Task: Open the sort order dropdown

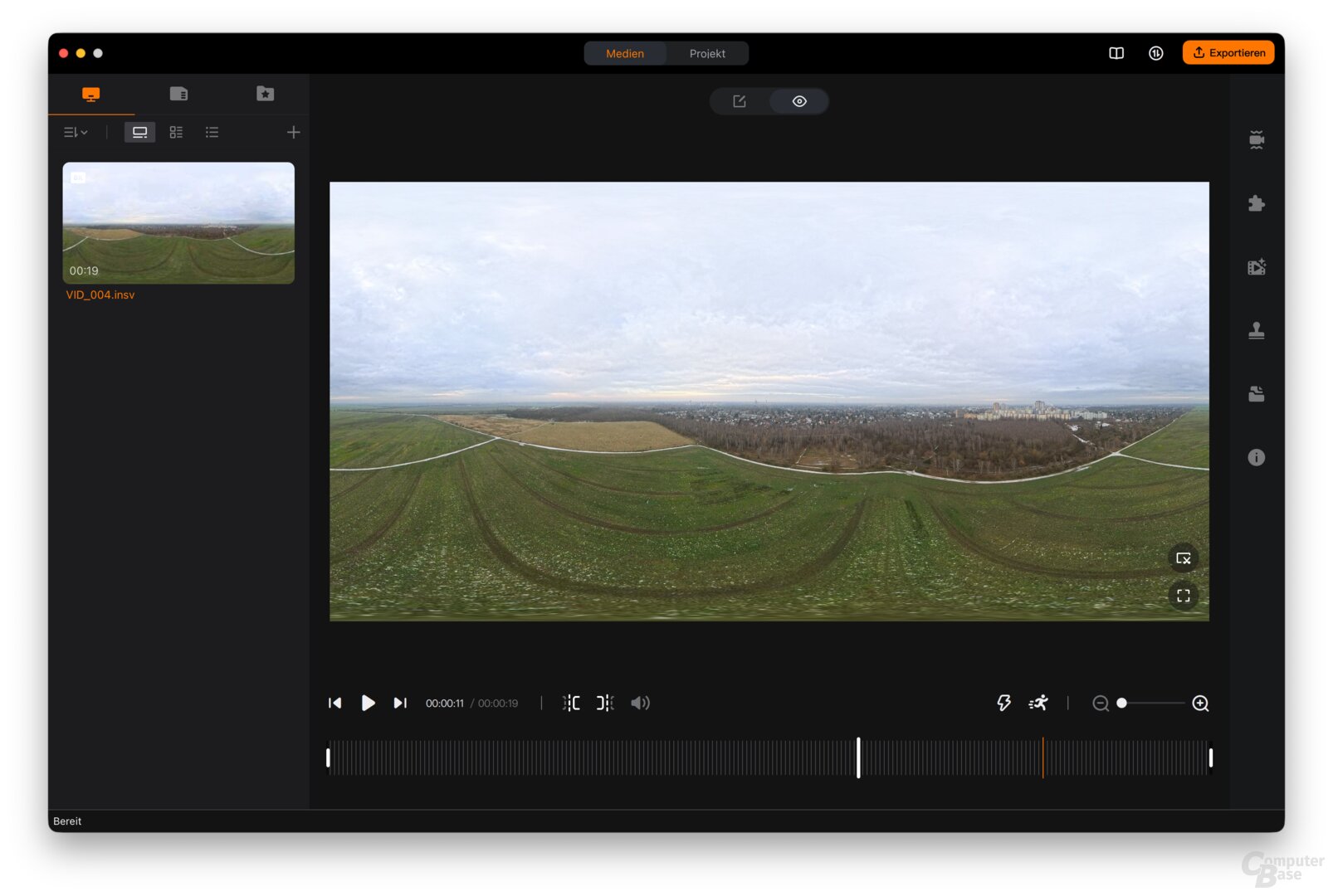Action: 76,132
